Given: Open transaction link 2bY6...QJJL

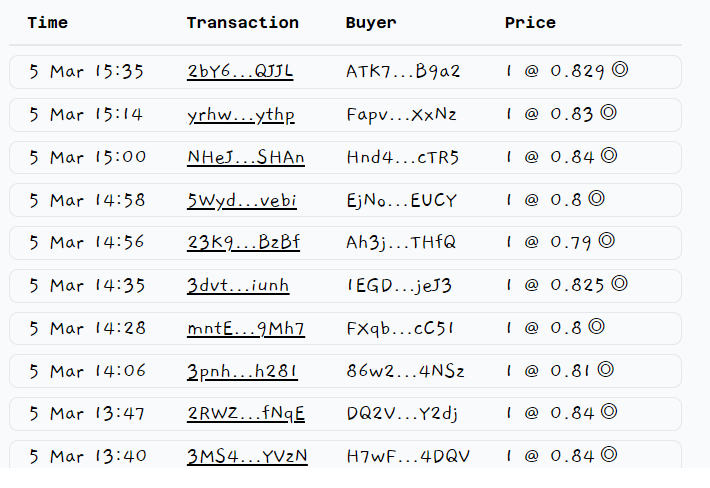Looking at the screenshot, I should click(x=240, y=72).
